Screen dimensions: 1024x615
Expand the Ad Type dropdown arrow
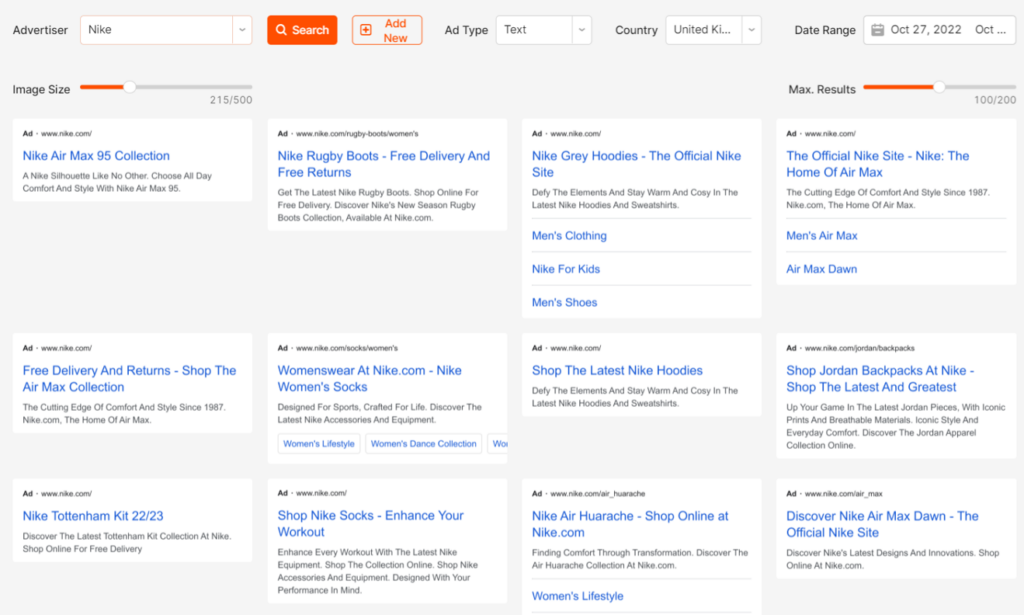pos(582,30)
